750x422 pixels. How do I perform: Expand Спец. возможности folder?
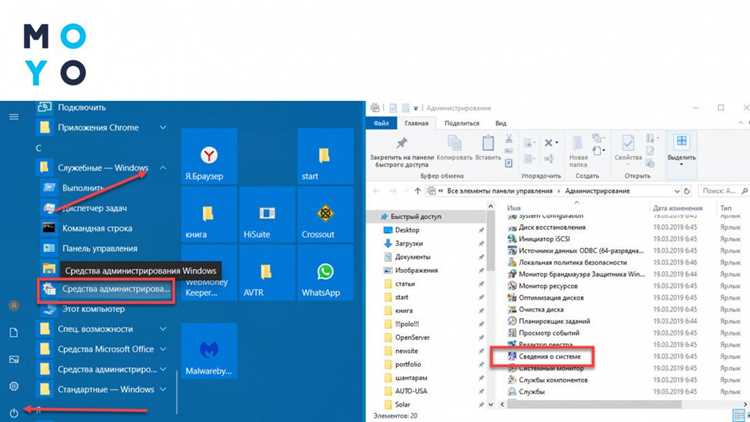[163, 329]
